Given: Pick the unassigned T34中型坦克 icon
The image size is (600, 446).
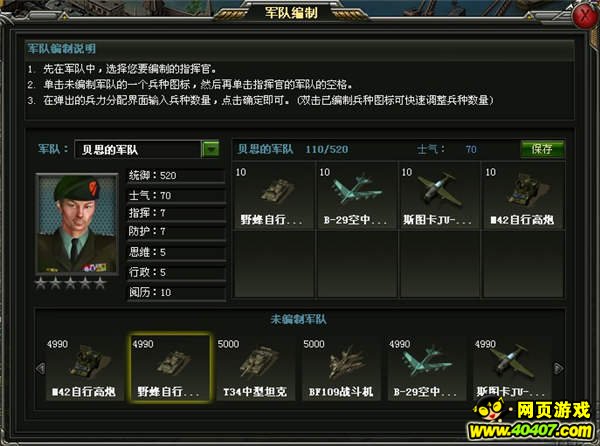Looking at the screenshot, I should (255, 368).
